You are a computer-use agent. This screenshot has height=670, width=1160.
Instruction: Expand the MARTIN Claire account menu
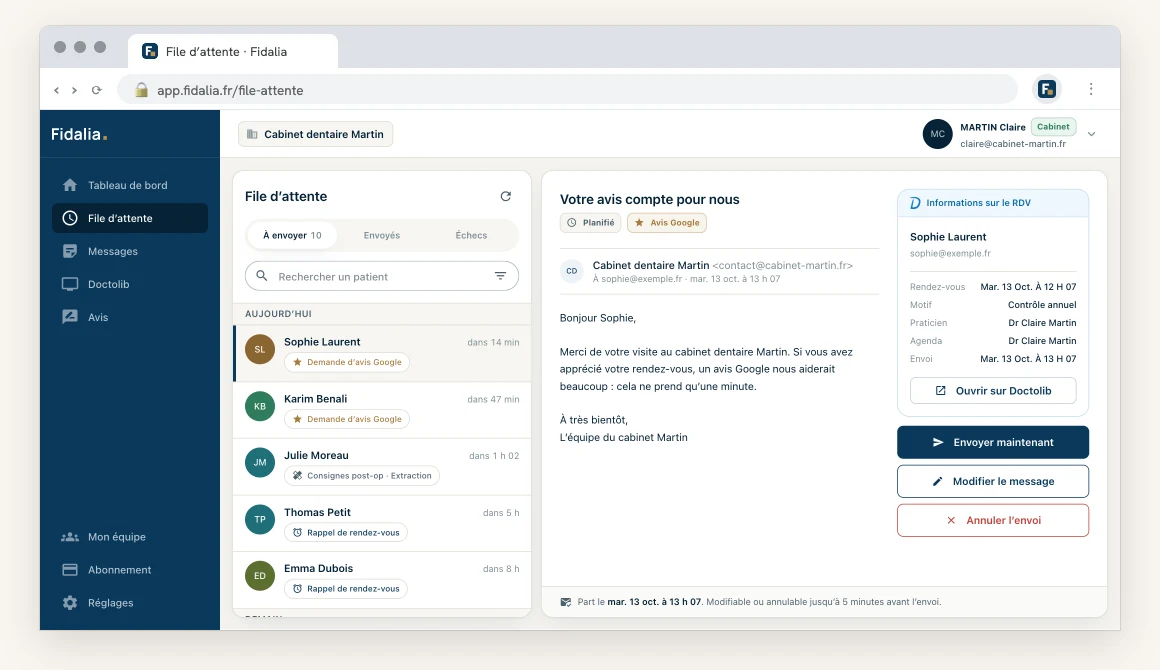click(x=1091, y=134)
